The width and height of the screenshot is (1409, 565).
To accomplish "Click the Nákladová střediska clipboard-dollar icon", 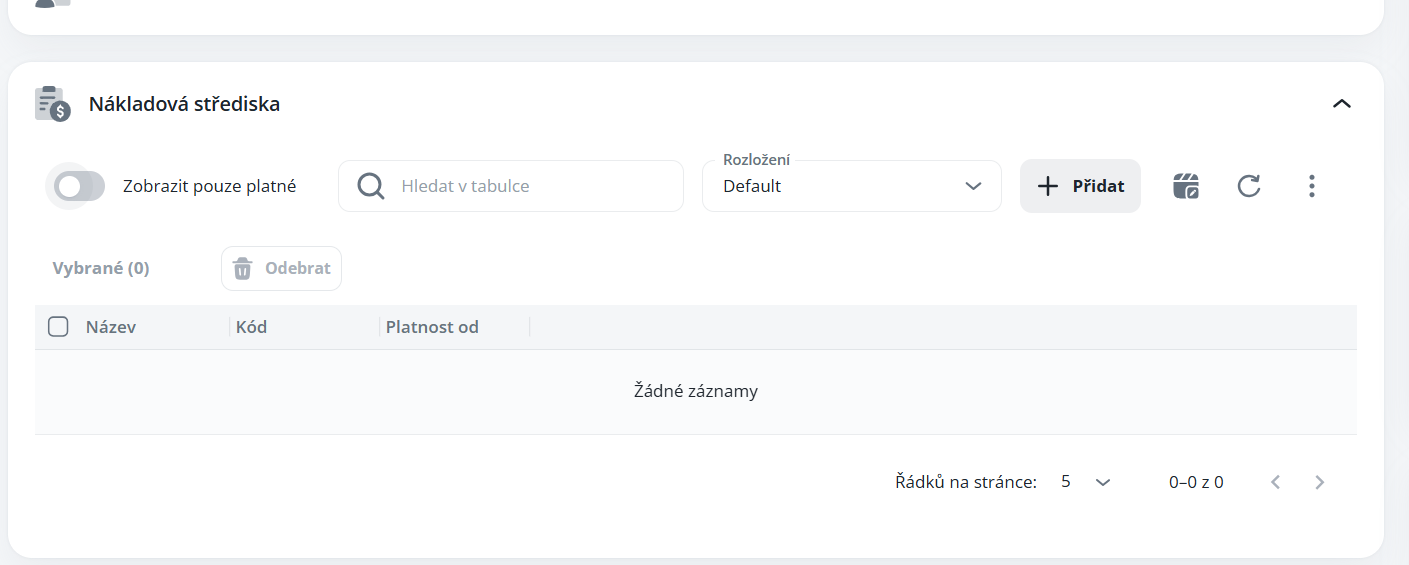I will click(x=52, y=104).
